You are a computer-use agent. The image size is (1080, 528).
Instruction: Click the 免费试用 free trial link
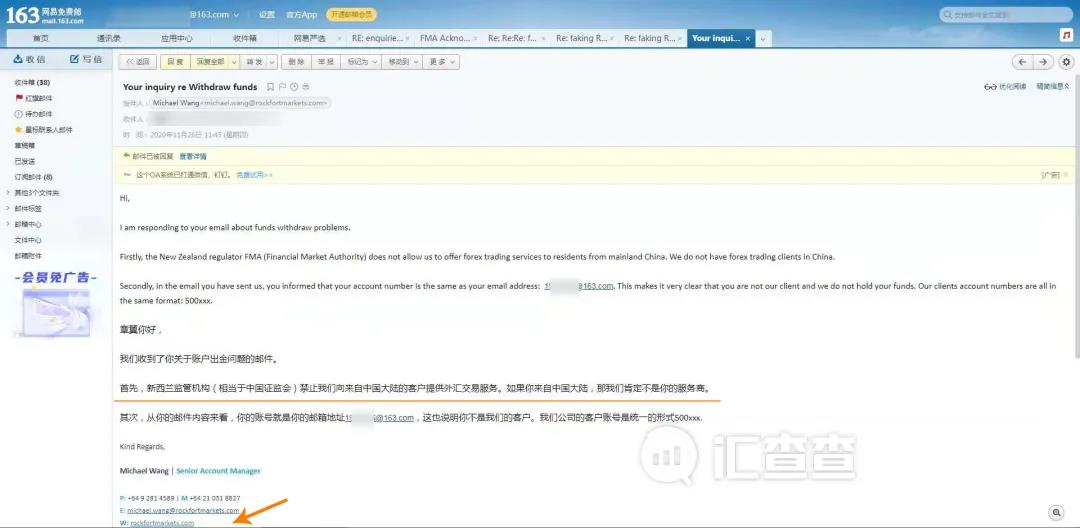tap(254, 175)
